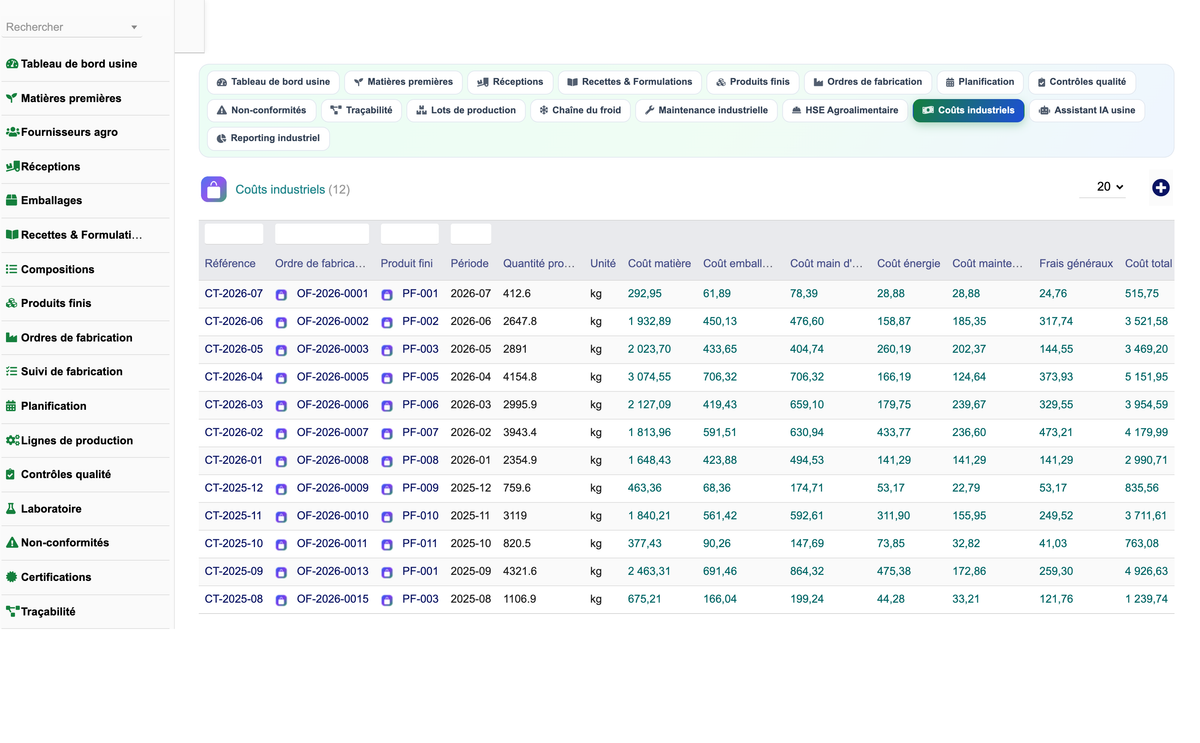Select the Coûts industriels tab
Viewport: 1200px width, 743px height.
[968, 110]
